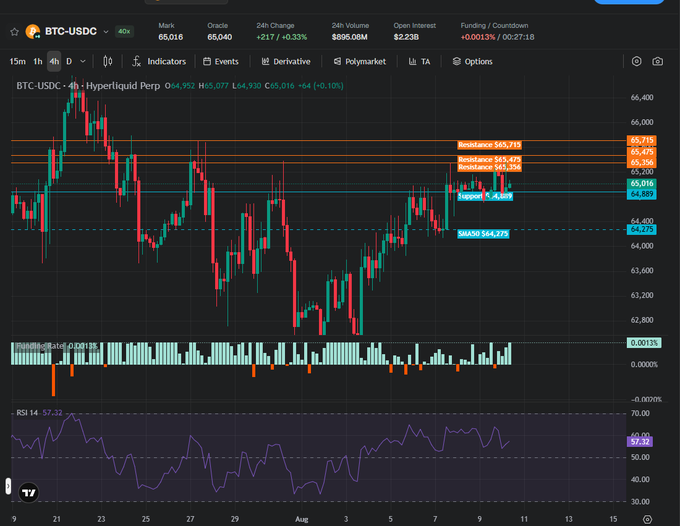Open the candlestick chart type selector
This screenshot has width=680, height=526.
pos(108,62)
